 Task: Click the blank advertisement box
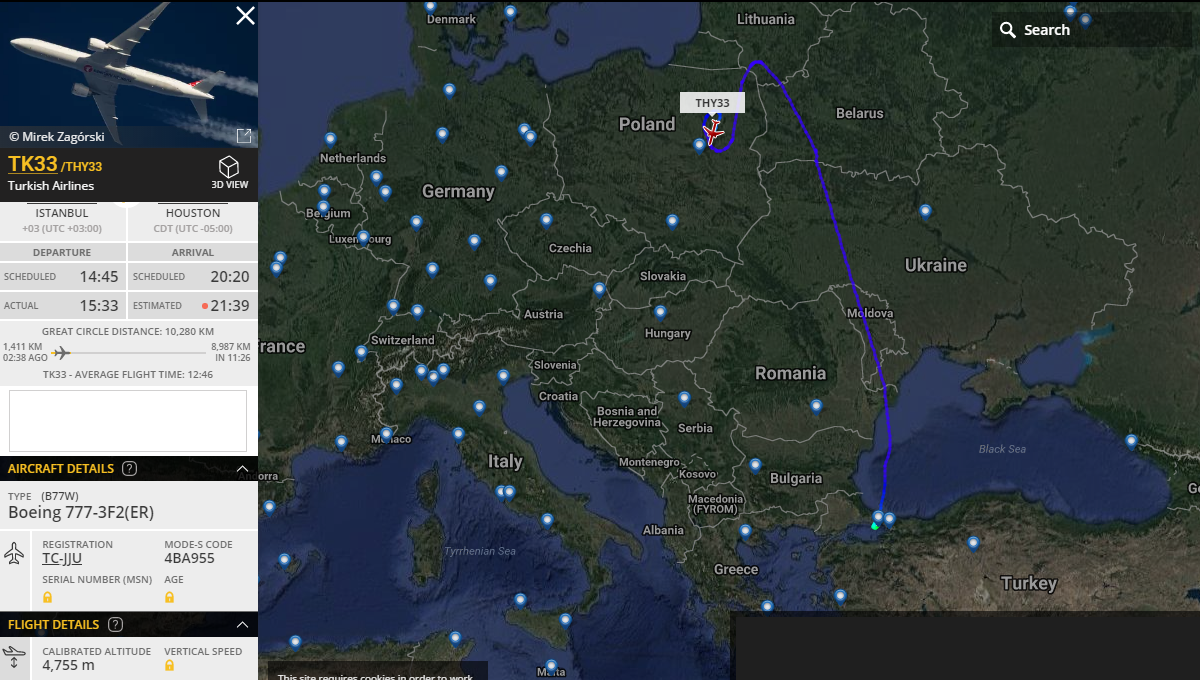tap(128, 421)
